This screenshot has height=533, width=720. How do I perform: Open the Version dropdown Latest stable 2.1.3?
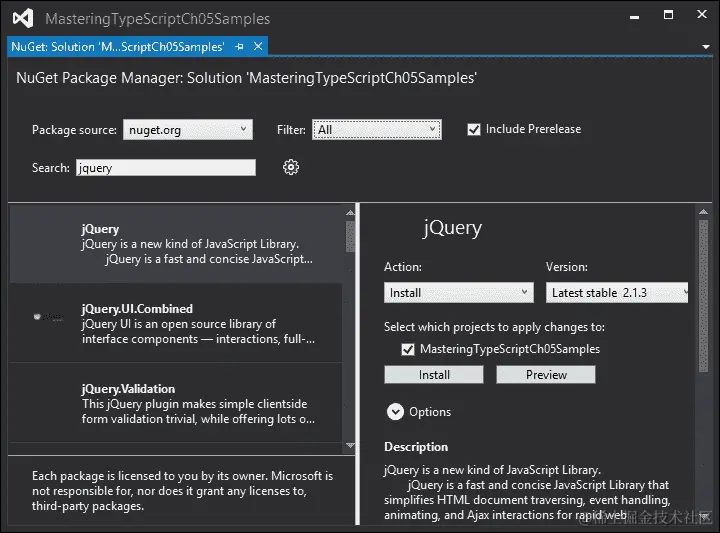pos(617,292)
